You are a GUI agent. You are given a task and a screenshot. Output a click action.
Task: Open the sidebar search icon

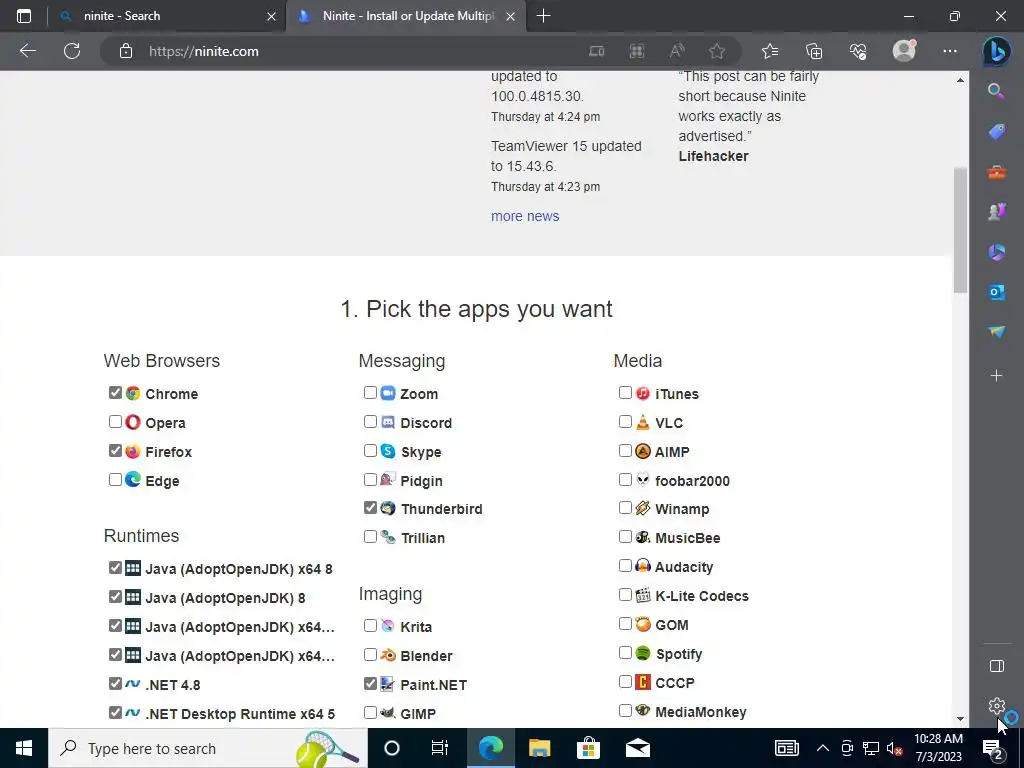coord(997,91)
